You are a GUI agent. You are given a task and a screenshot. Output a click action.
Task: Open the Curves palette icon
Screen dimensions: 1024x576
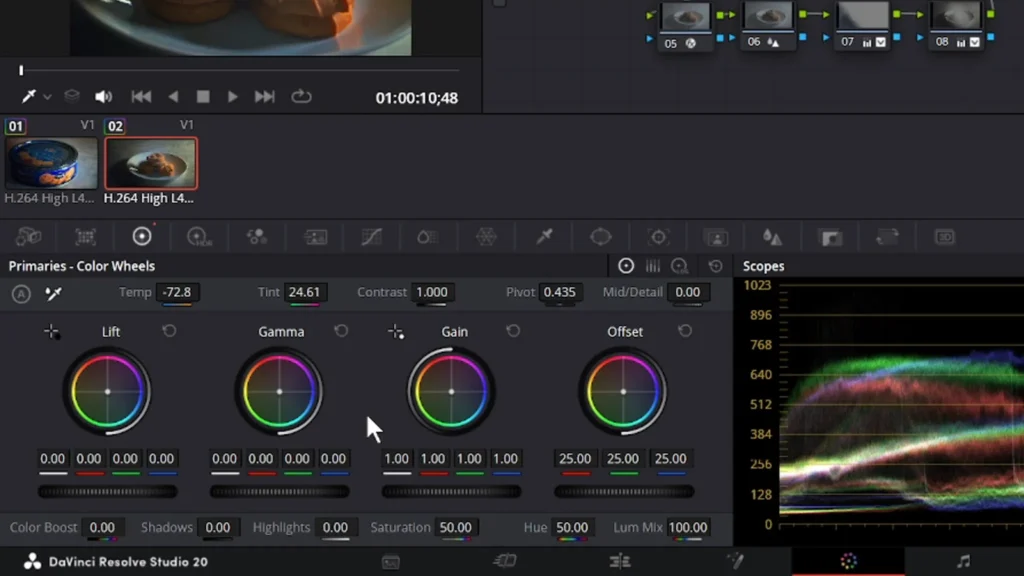[x=371, y=237]
